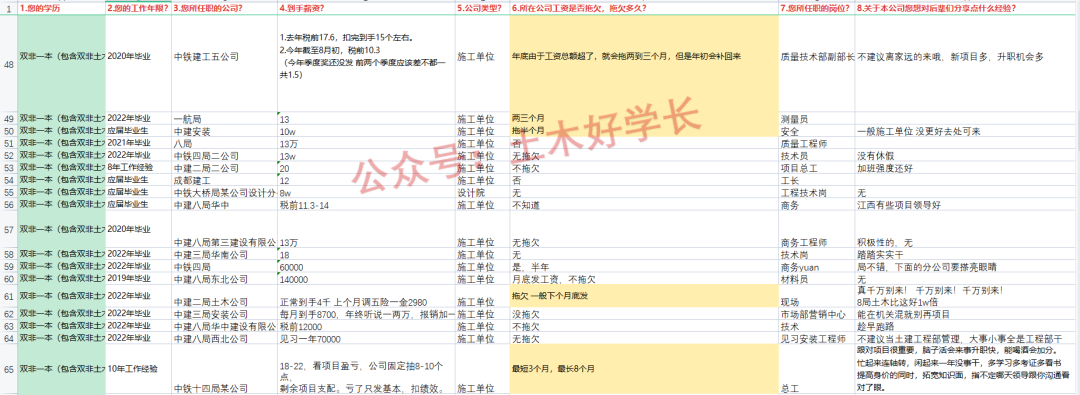Click header cell '1.您的学历'
The width and height of the screenshot is (1080, 395).
tap(61, 8)
